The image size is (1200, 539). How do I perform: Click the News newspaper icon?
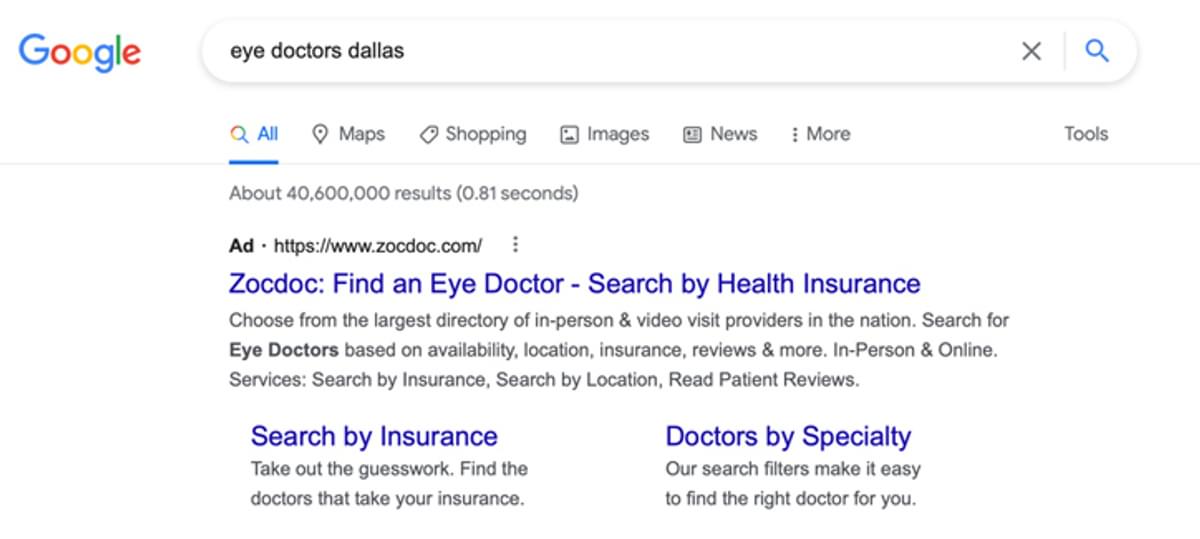tap(692, 134)
